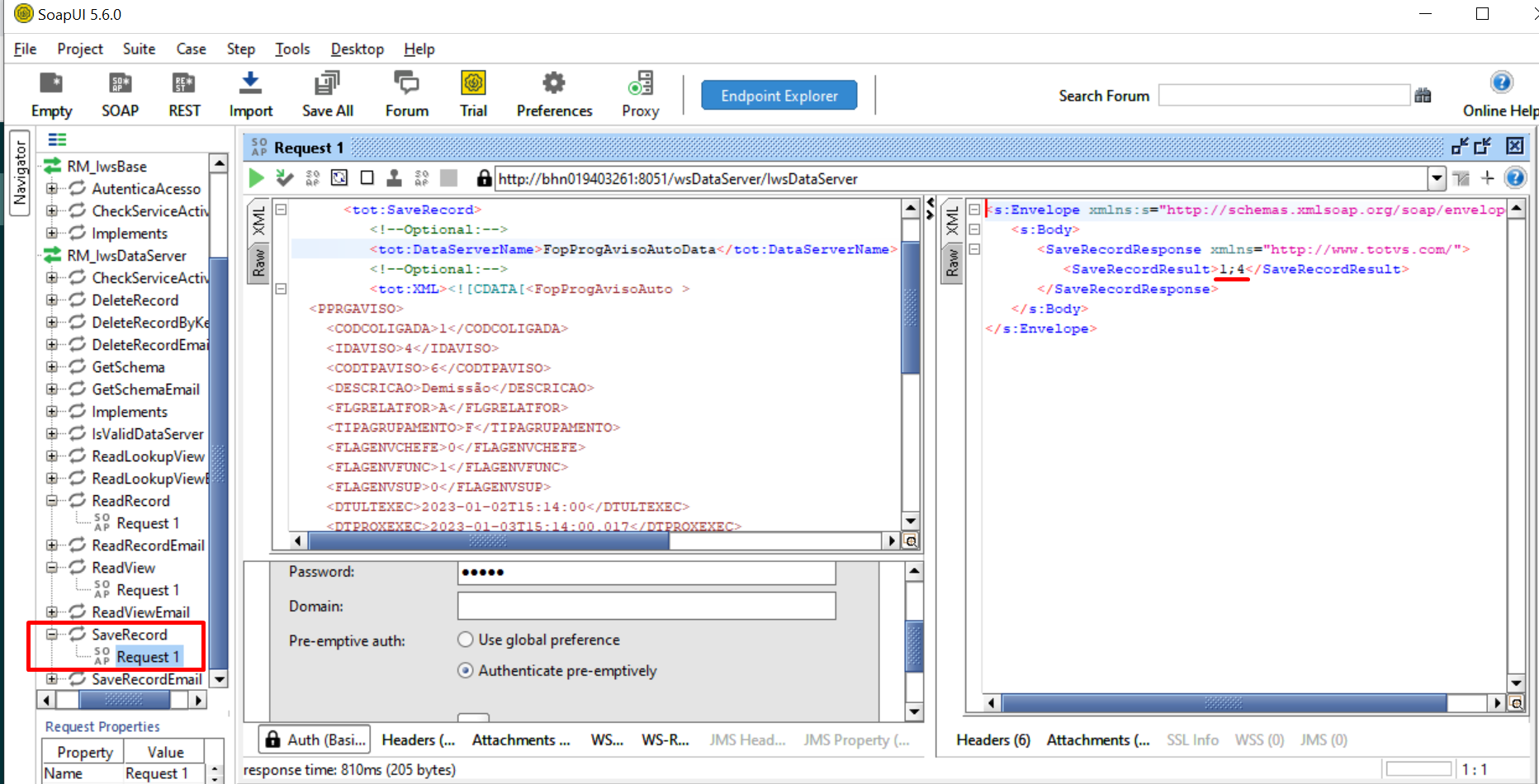
Task: Click the magnifier icon at request editor corner
Action: [911, 541]
